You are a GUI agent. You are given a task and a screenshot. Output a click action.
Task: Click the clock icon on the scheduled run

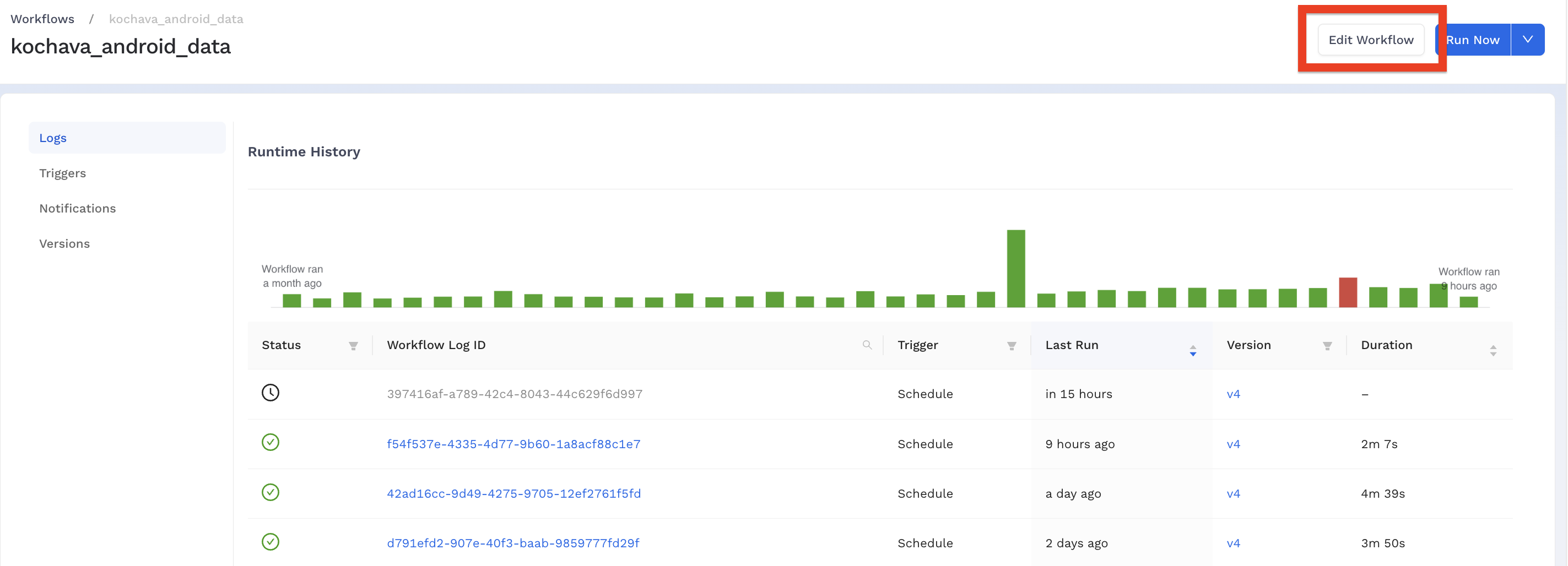271,393
